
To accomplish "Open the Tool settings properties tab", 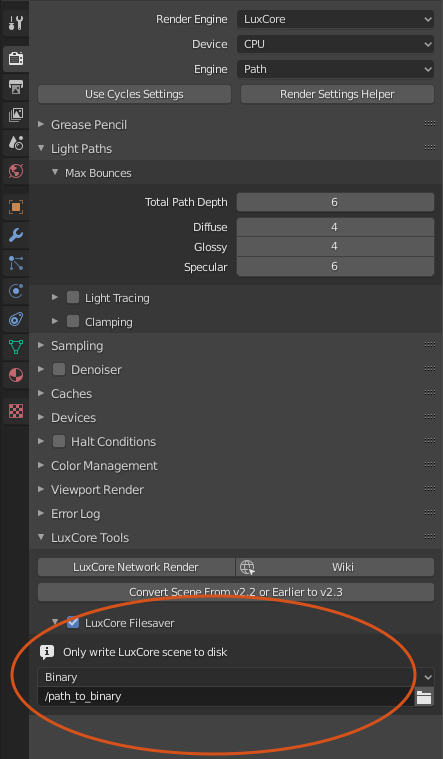I will coord(15,23).
